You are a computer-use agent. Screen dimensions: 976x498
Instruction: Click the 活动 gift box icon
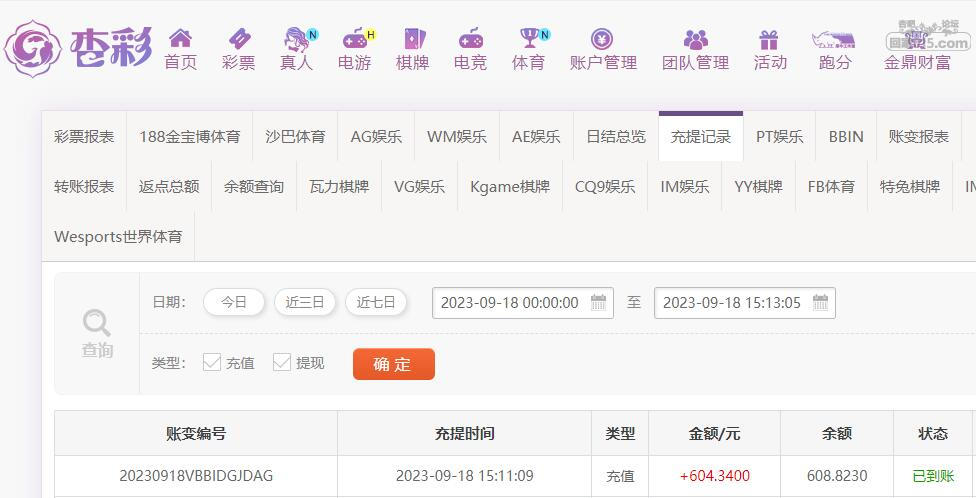[769, 39]
